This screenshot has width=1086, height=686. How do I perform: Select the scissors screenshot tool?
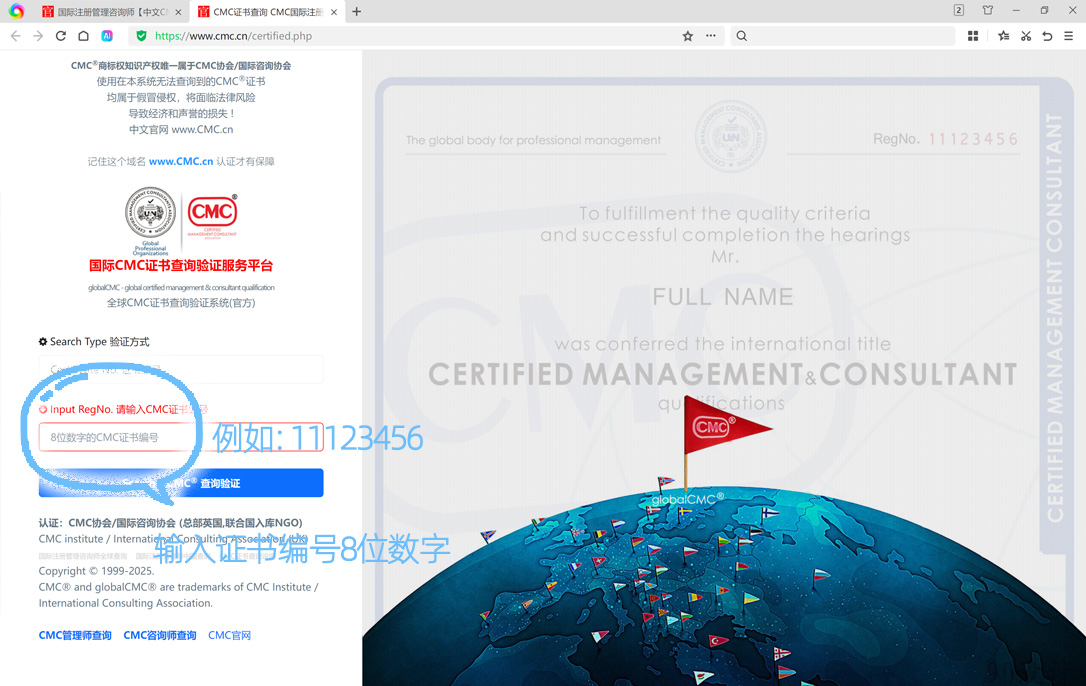pos(1026,36)
